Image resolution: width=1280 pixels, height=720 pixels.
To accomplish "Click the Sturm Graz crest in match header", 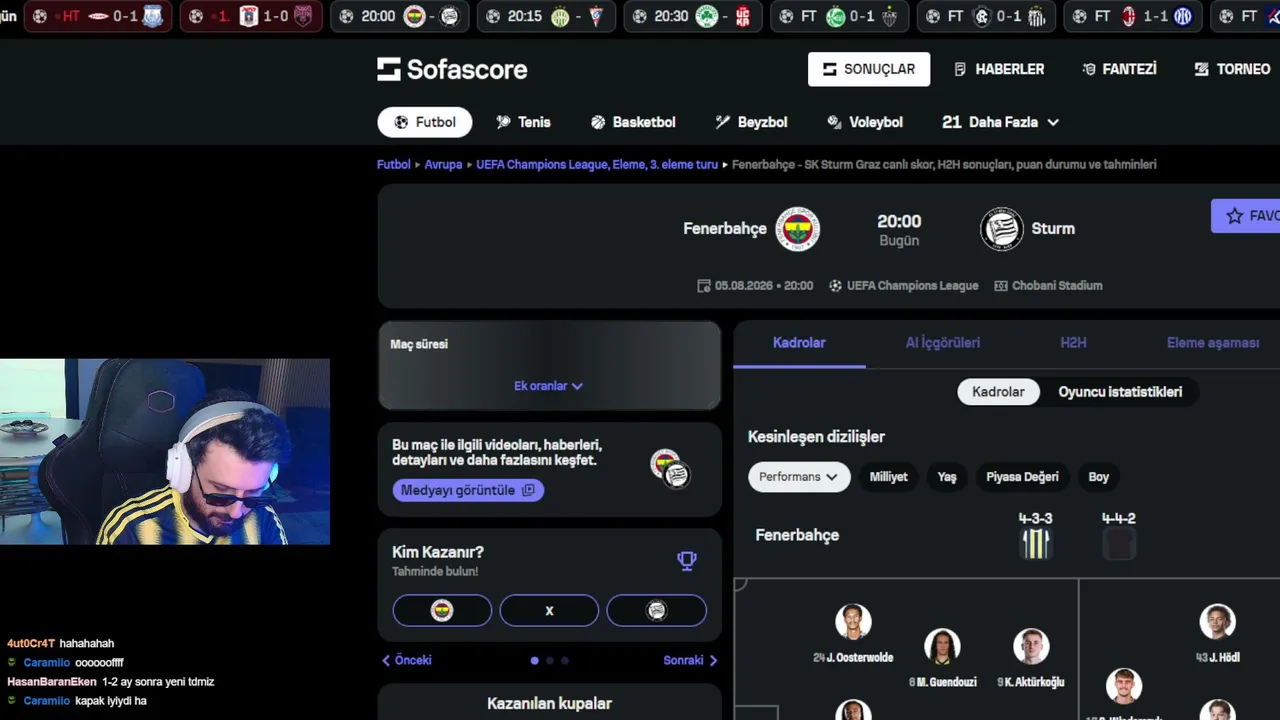I will tap(1001, 229).
